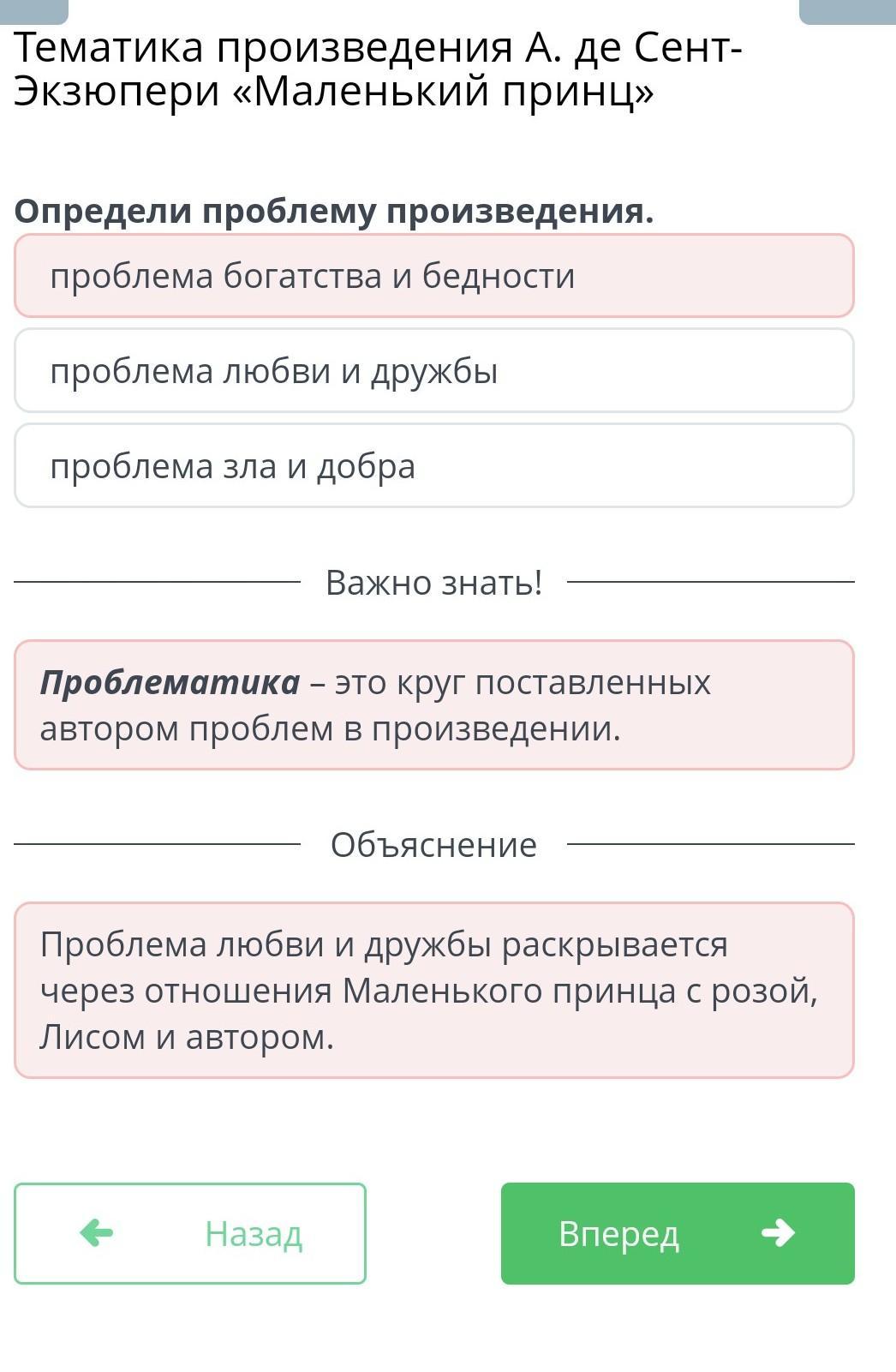Select answer «проблема богатства и бедности»
Image resolution: width=896 pixels, height=1372 pixels.
pos(433,276)
